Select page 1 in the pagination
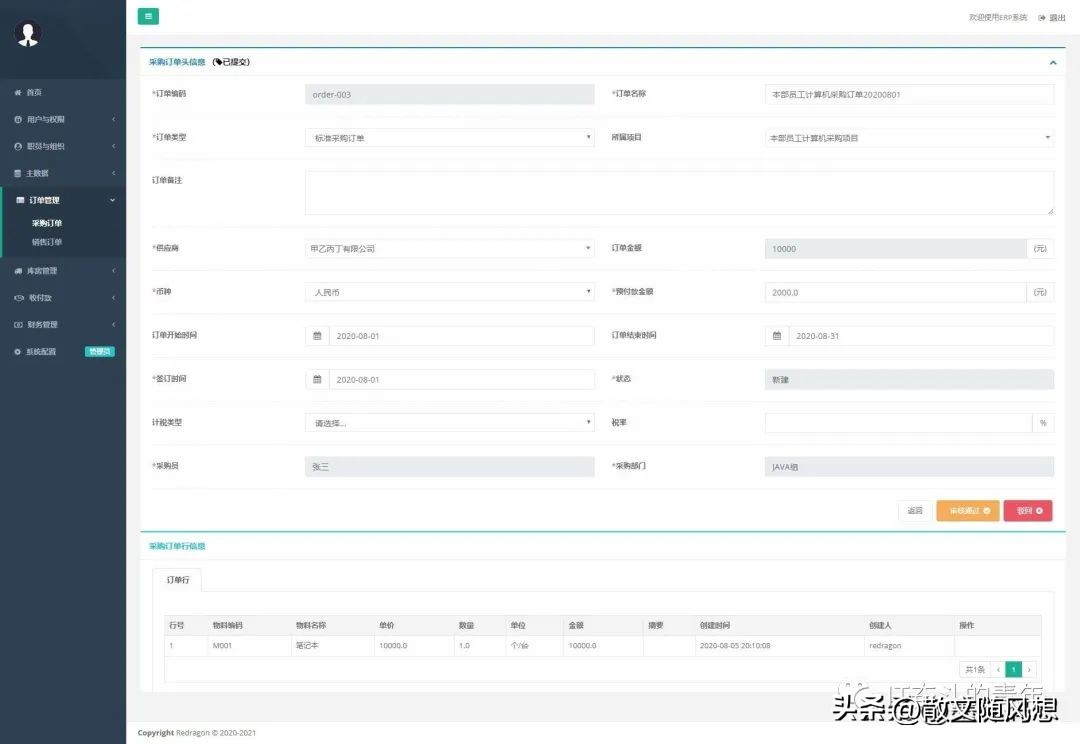 click(1013, 669)
